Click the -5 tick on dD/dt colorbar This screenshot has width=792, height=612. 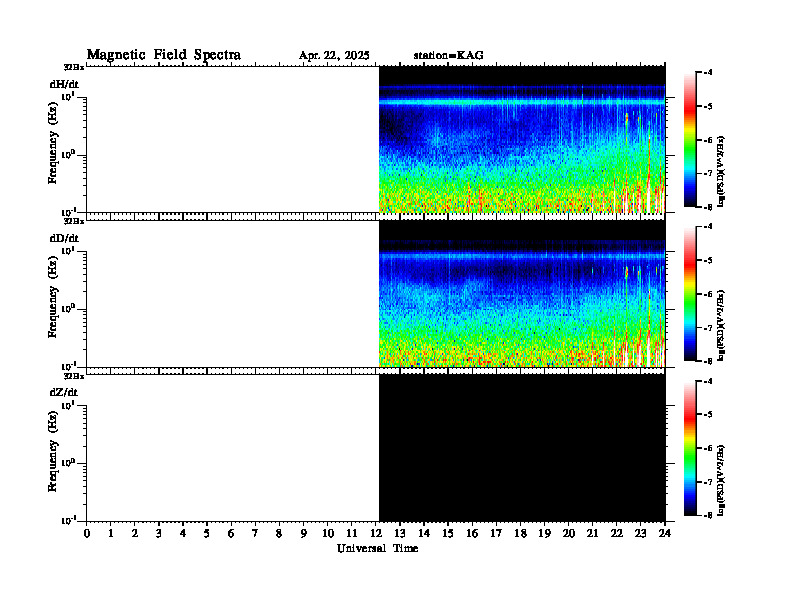pyautogui.click(x=709, y=261)
